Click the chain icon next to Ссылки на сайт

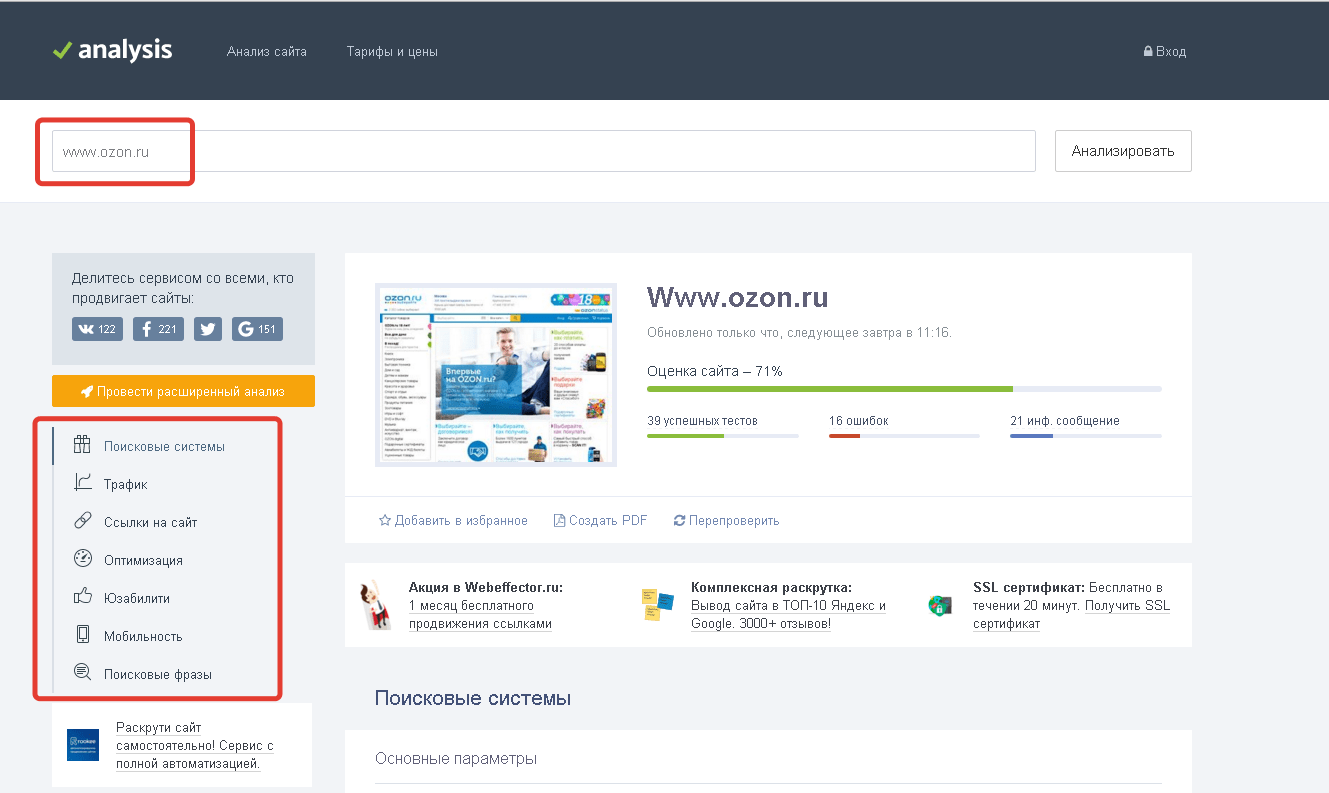82,520
